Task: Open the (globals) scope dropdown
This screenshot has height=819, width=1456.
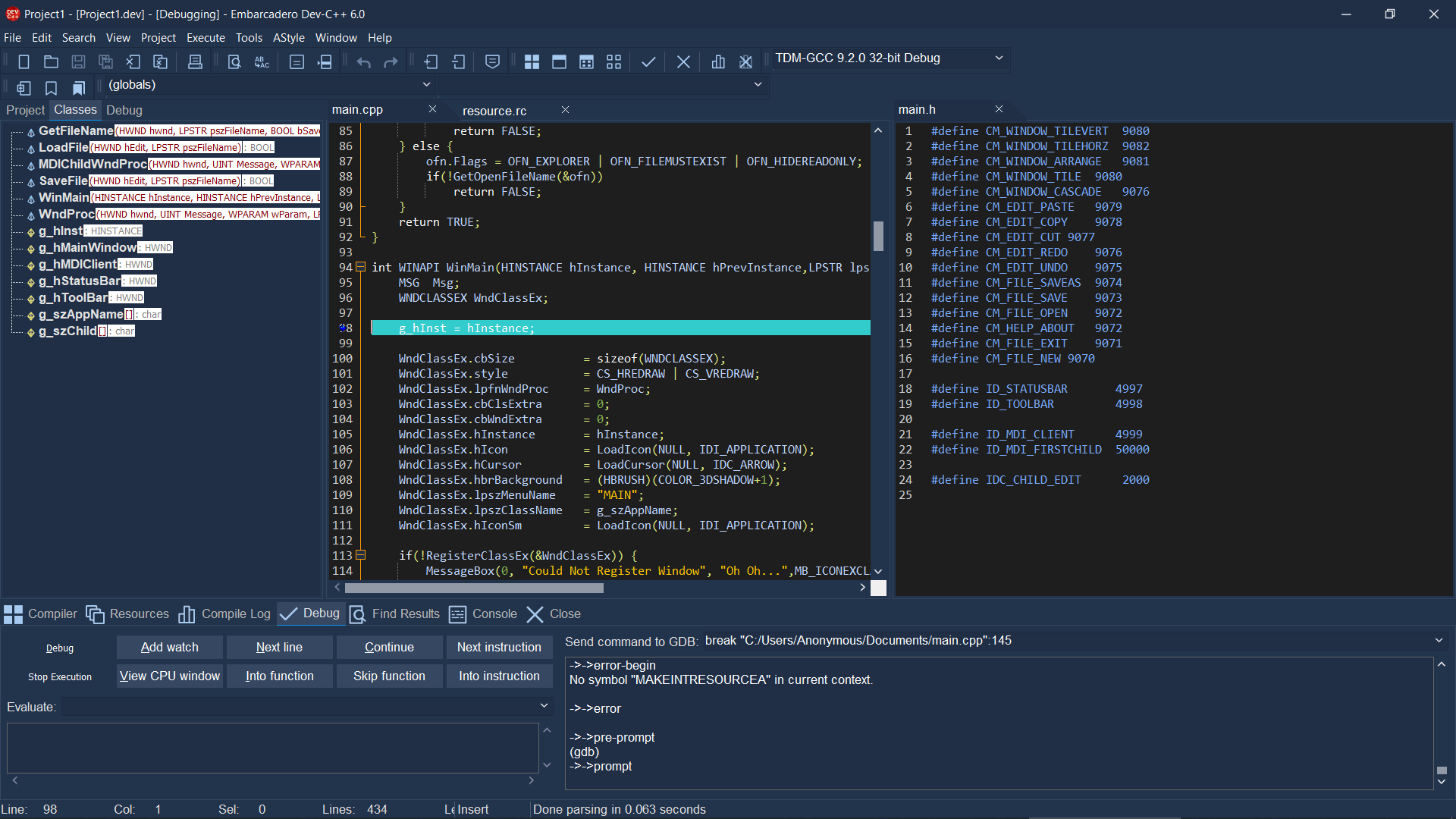Action: pos(426,85)
